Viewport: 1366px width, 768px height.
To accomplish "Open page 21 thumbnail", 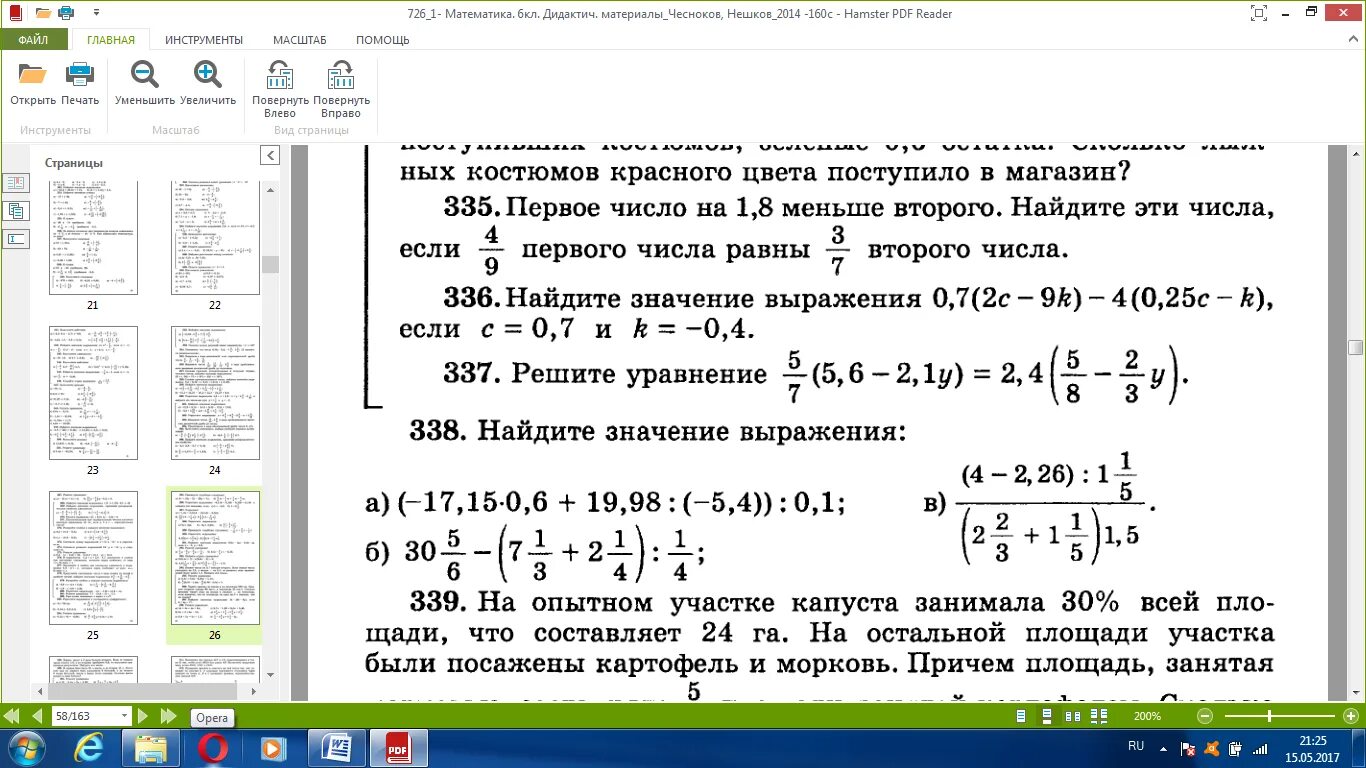I will click(x=93, y=238).
